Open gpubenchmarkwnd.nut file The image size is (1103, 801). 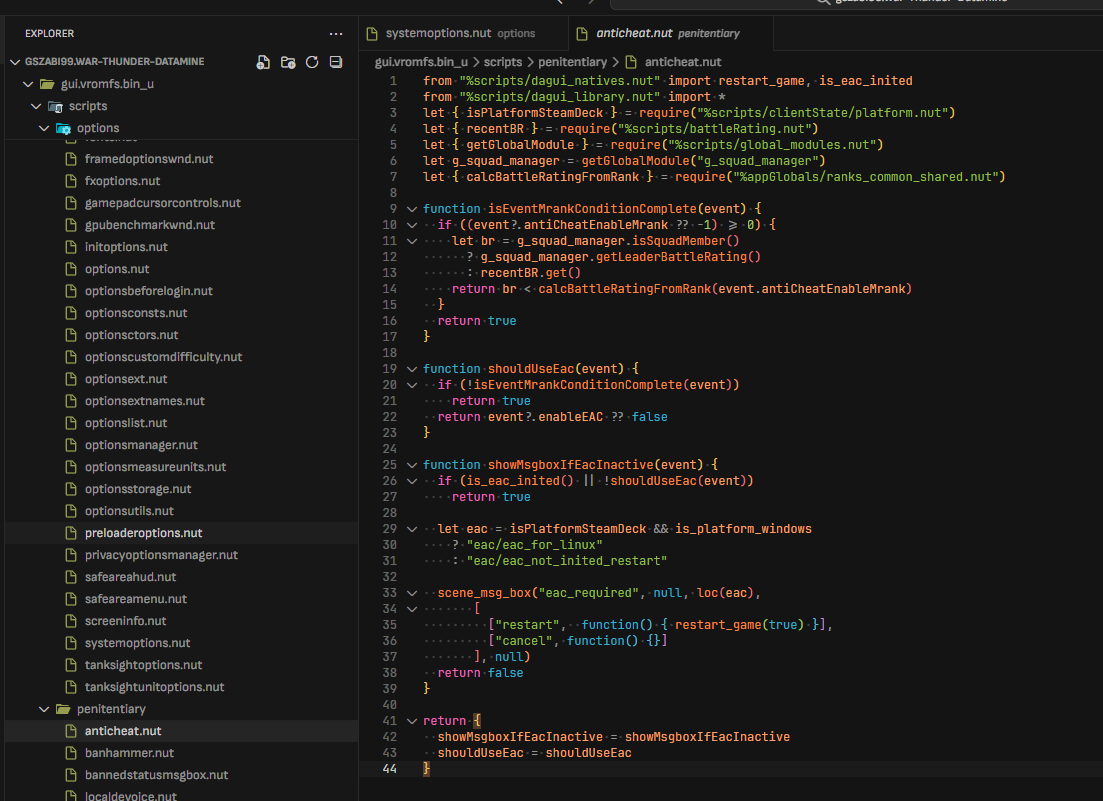point(181,225)
